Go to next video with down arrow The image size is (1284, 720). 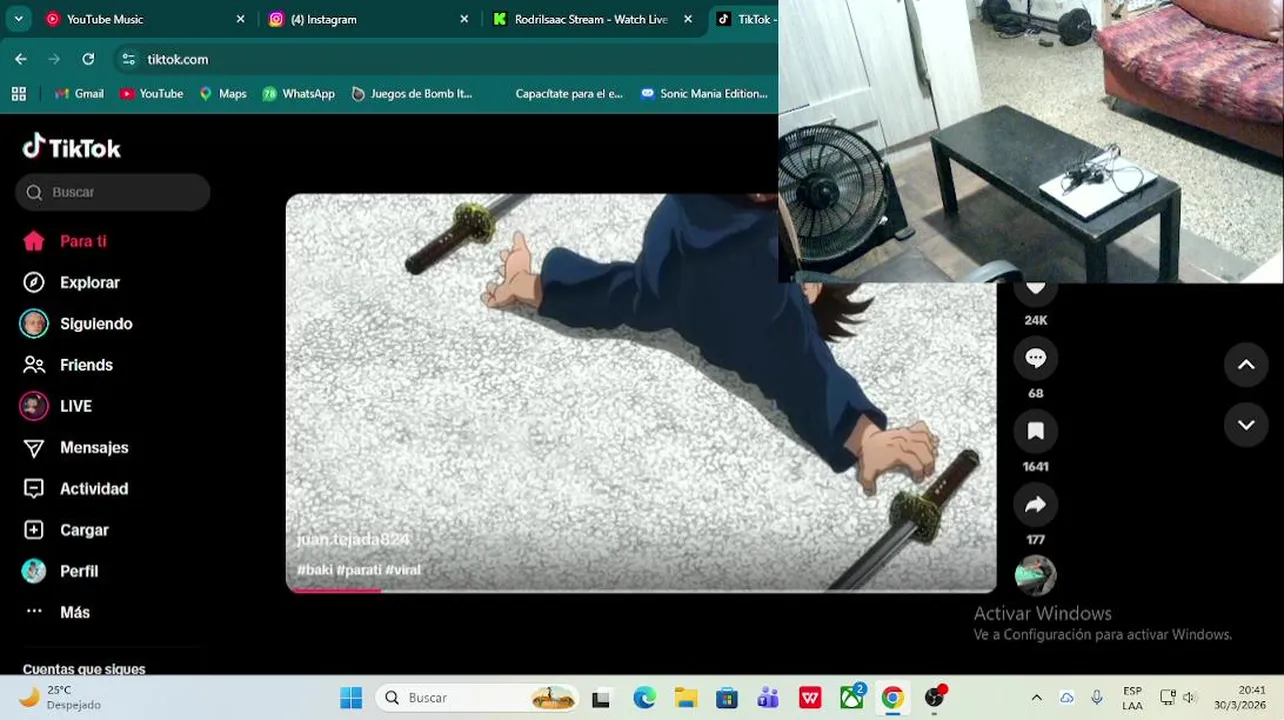click(x=1246, y=425)
